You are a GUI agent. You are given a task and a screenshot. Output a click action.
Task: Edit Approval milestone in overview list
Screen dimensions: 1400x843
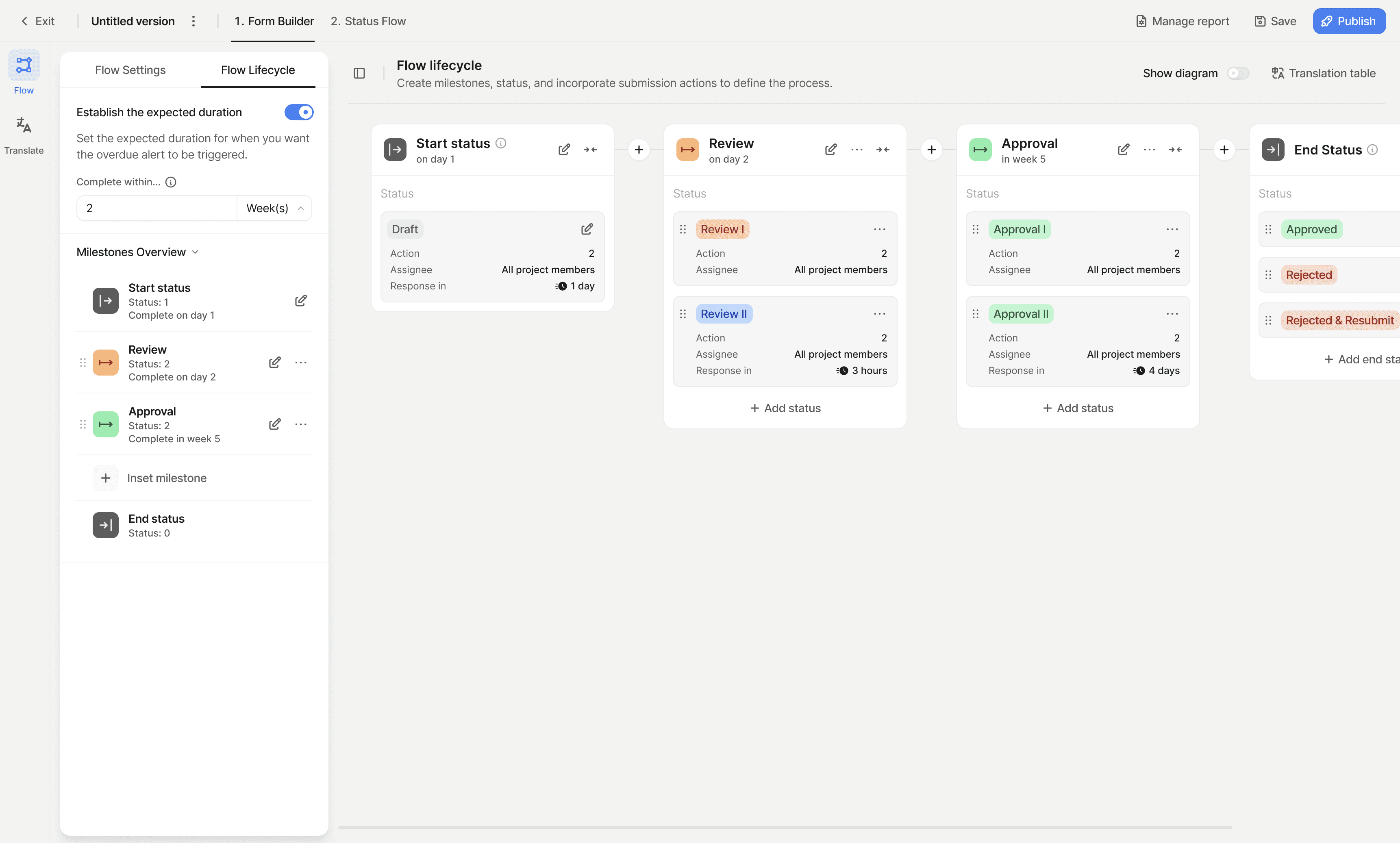[274, 424]
